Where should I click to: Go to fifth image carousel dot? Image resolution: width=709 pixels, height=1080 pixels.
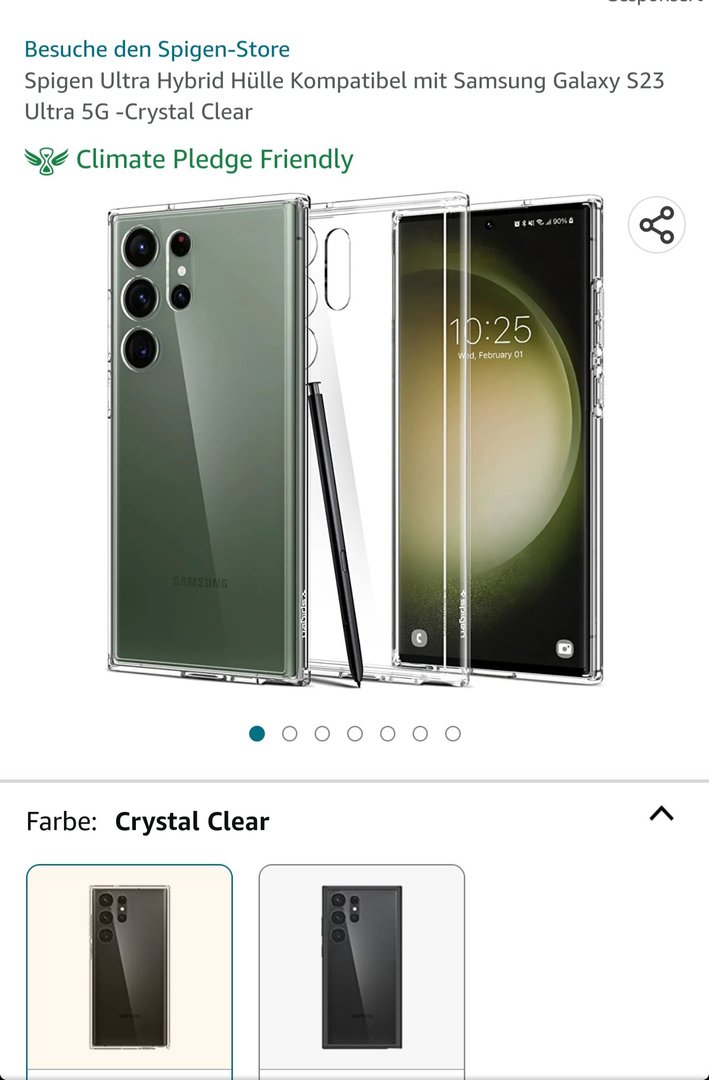pyautogui.click(x=387, y=734)
